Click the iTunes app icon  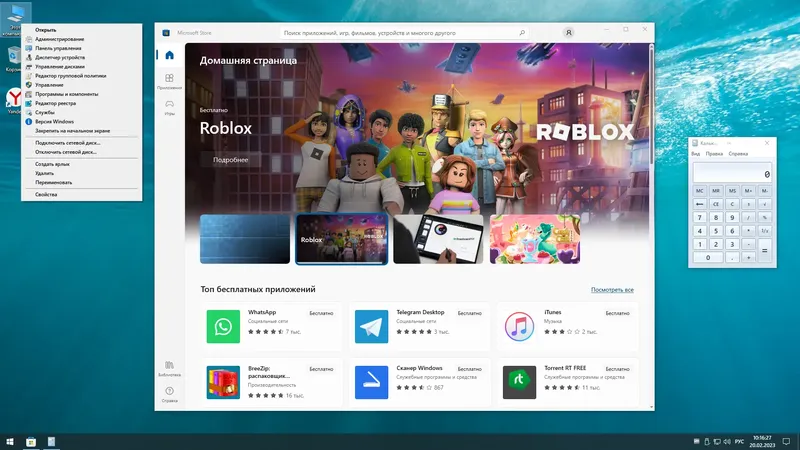(519, 327)
